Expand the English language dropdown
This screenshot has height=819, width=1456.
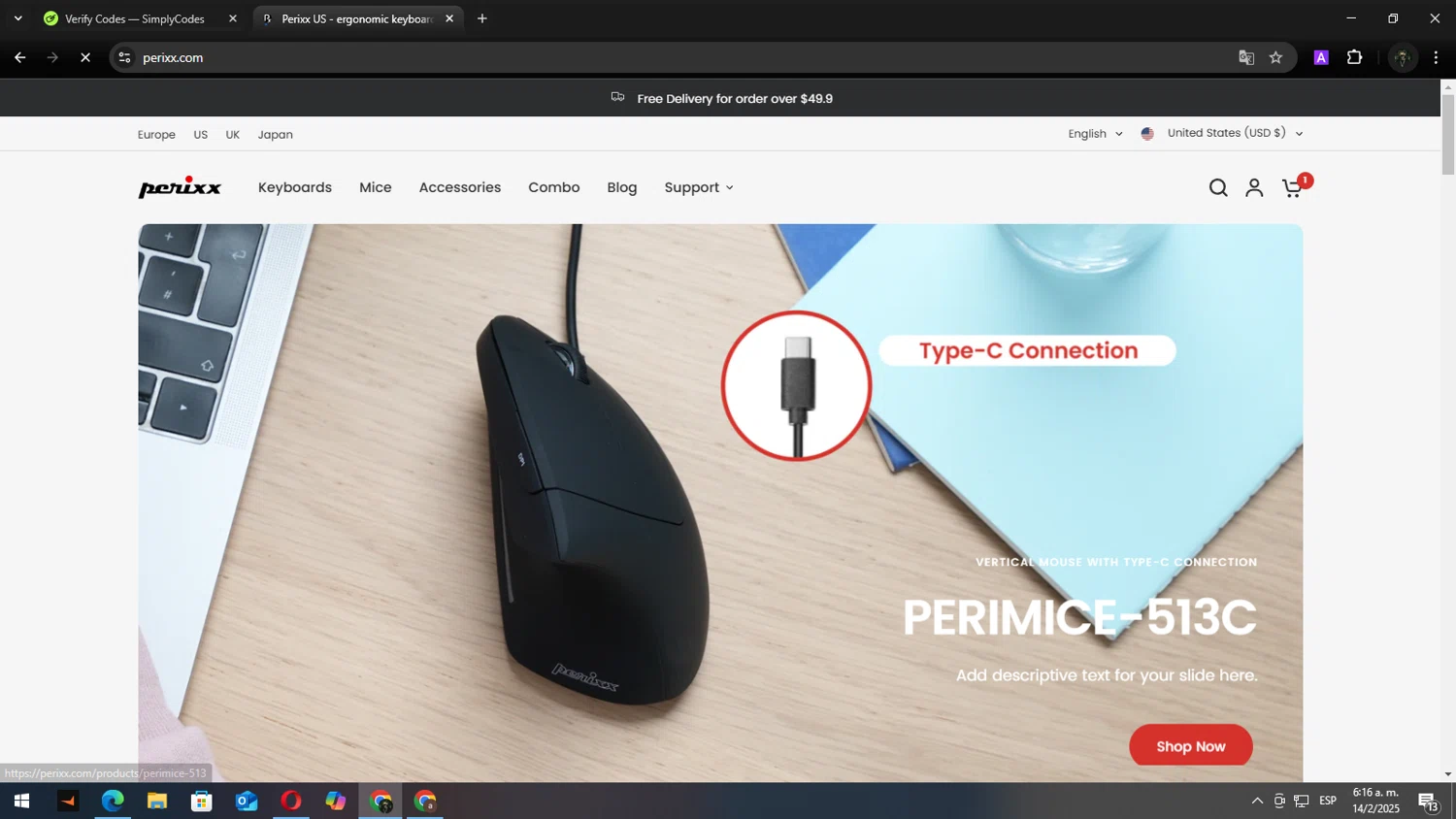pos(1095,134)
